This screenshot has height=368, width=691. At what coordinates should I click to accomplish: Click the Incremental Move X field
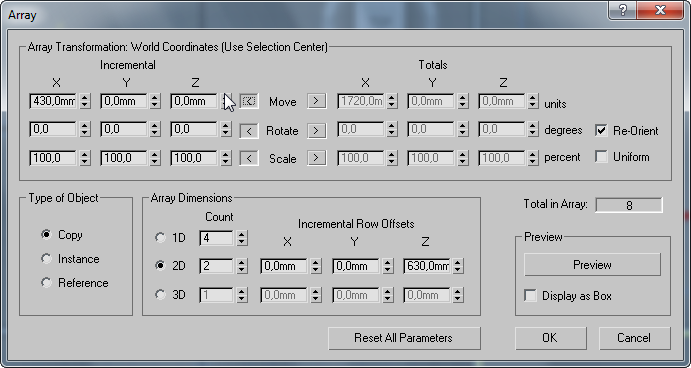[x=53, y=101]
